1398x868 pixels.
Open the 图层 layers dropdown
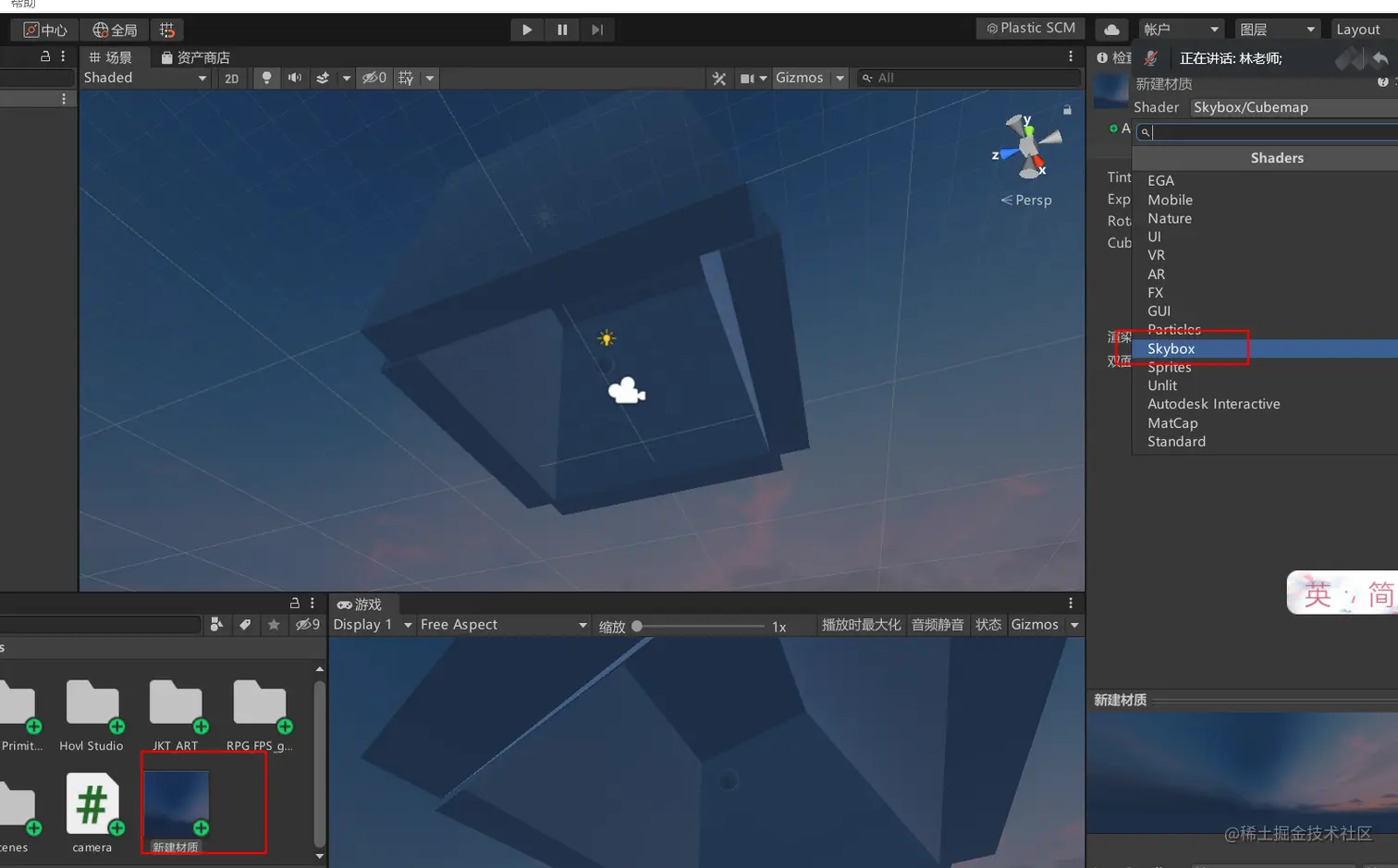point(1278,30)
